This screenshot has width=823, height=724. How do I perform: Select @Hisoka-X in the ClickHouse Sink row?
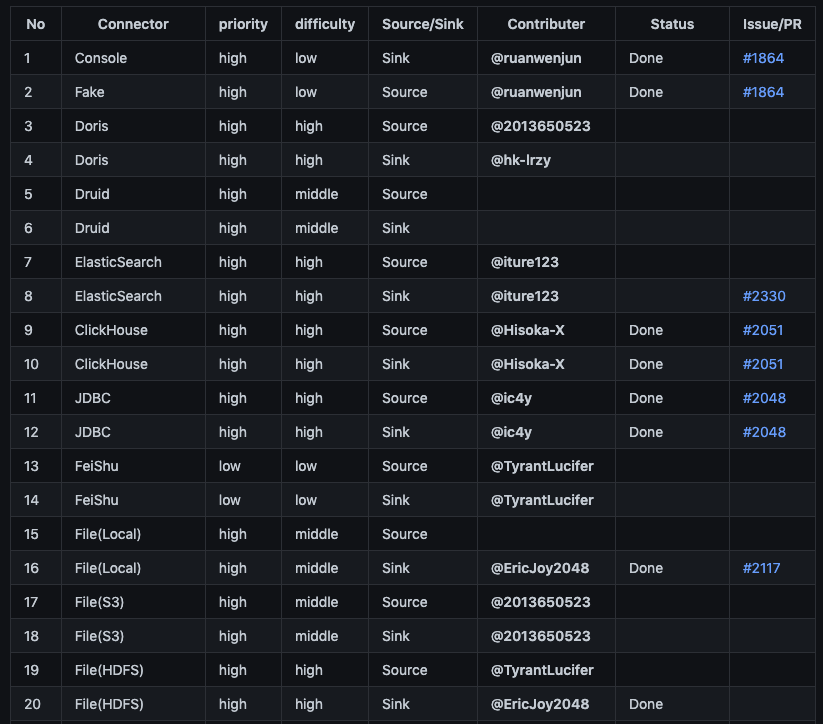tap(527, 364)
